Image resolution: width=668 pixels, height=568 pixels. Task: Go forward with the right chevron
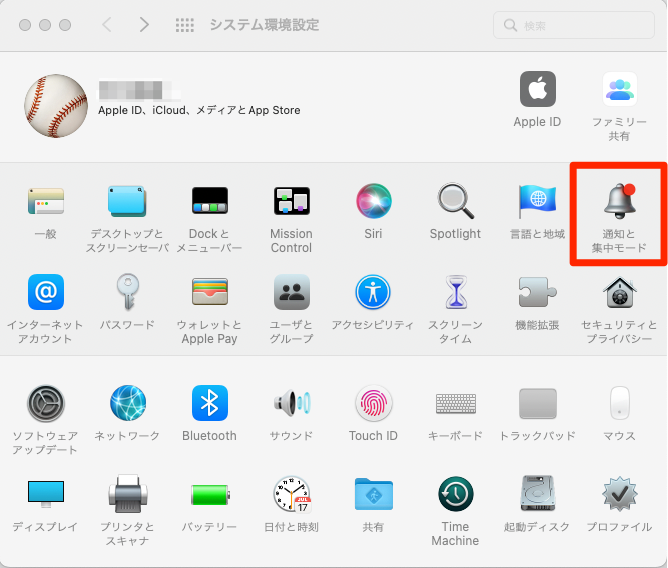click(144, 25)
